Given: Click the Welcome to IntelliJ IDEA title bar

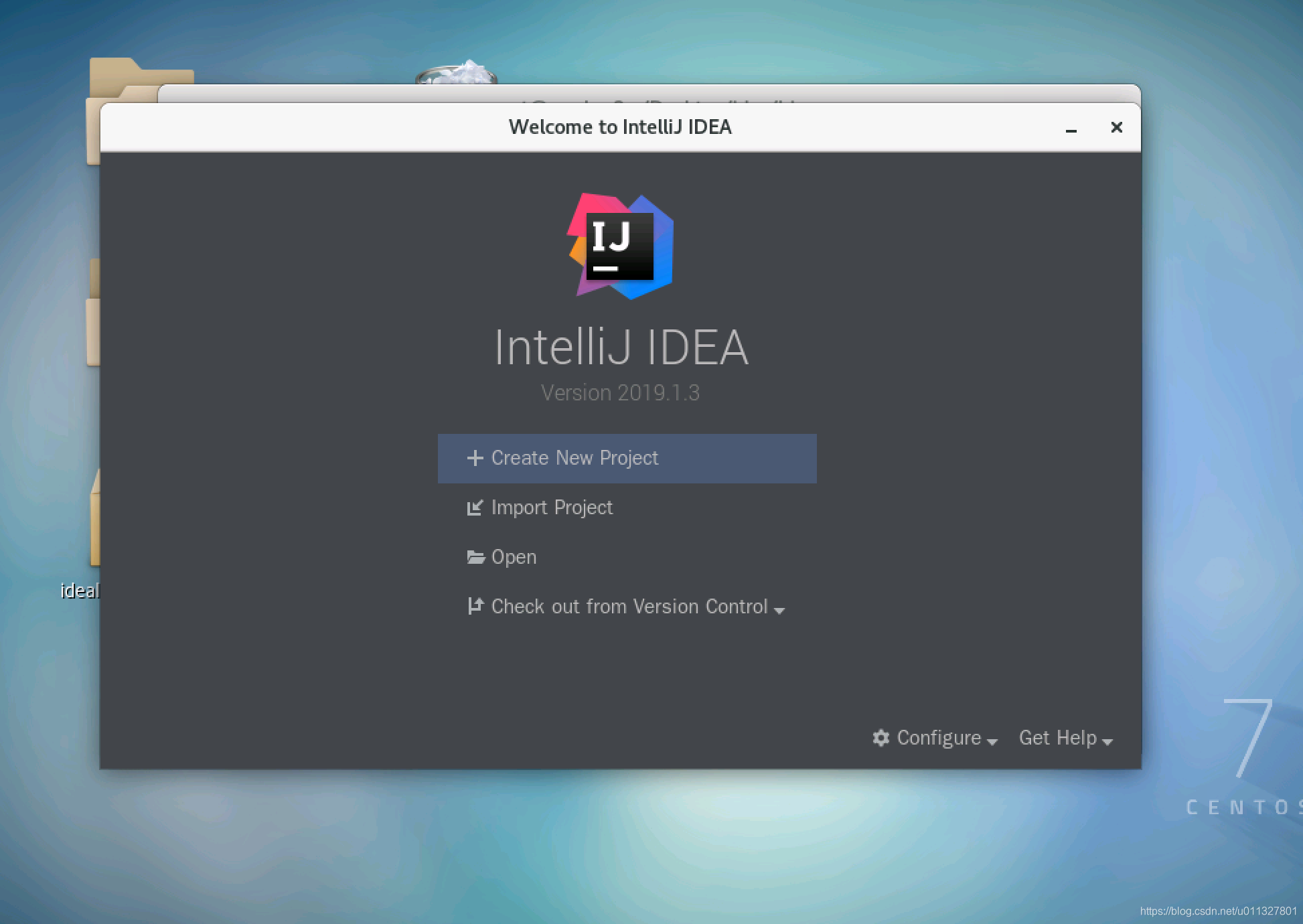Looking at the screenshot, I should [620, 127].
